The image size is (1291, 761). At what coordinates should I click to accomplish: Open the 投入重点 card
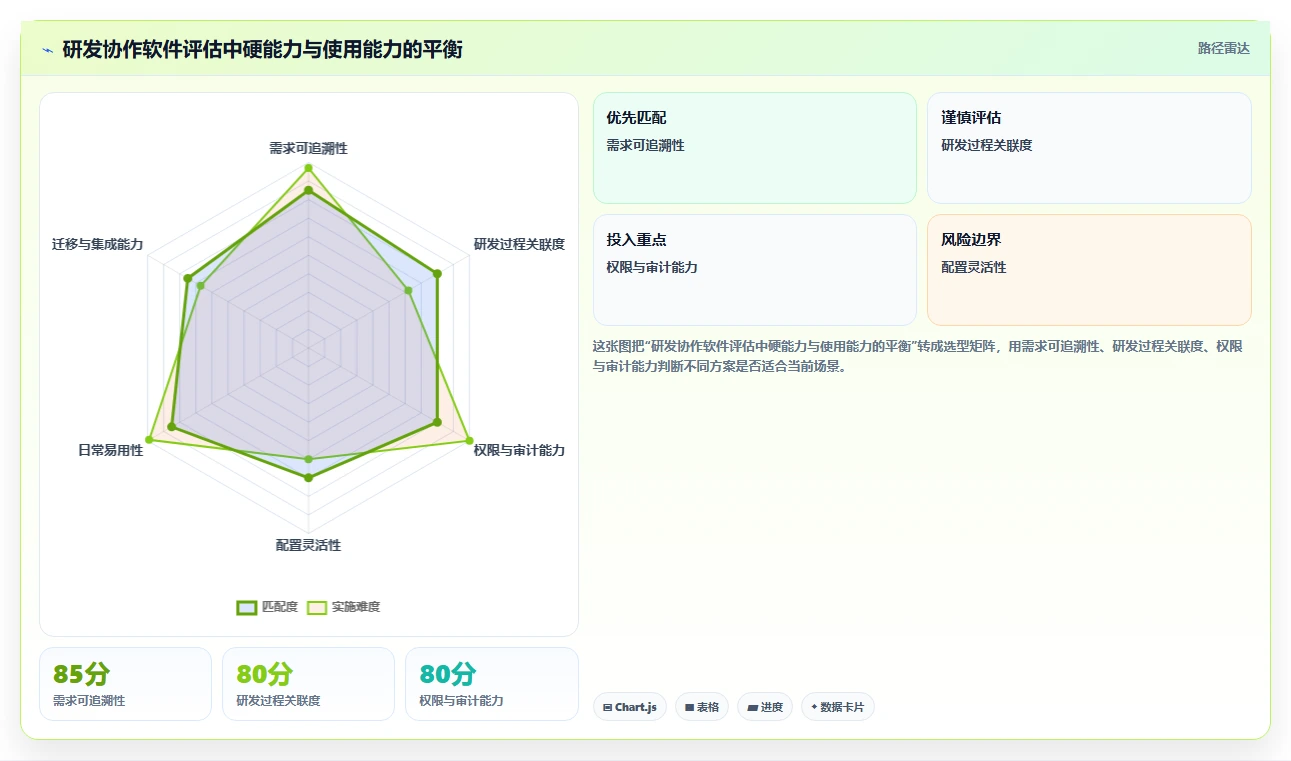click(755, 270)
